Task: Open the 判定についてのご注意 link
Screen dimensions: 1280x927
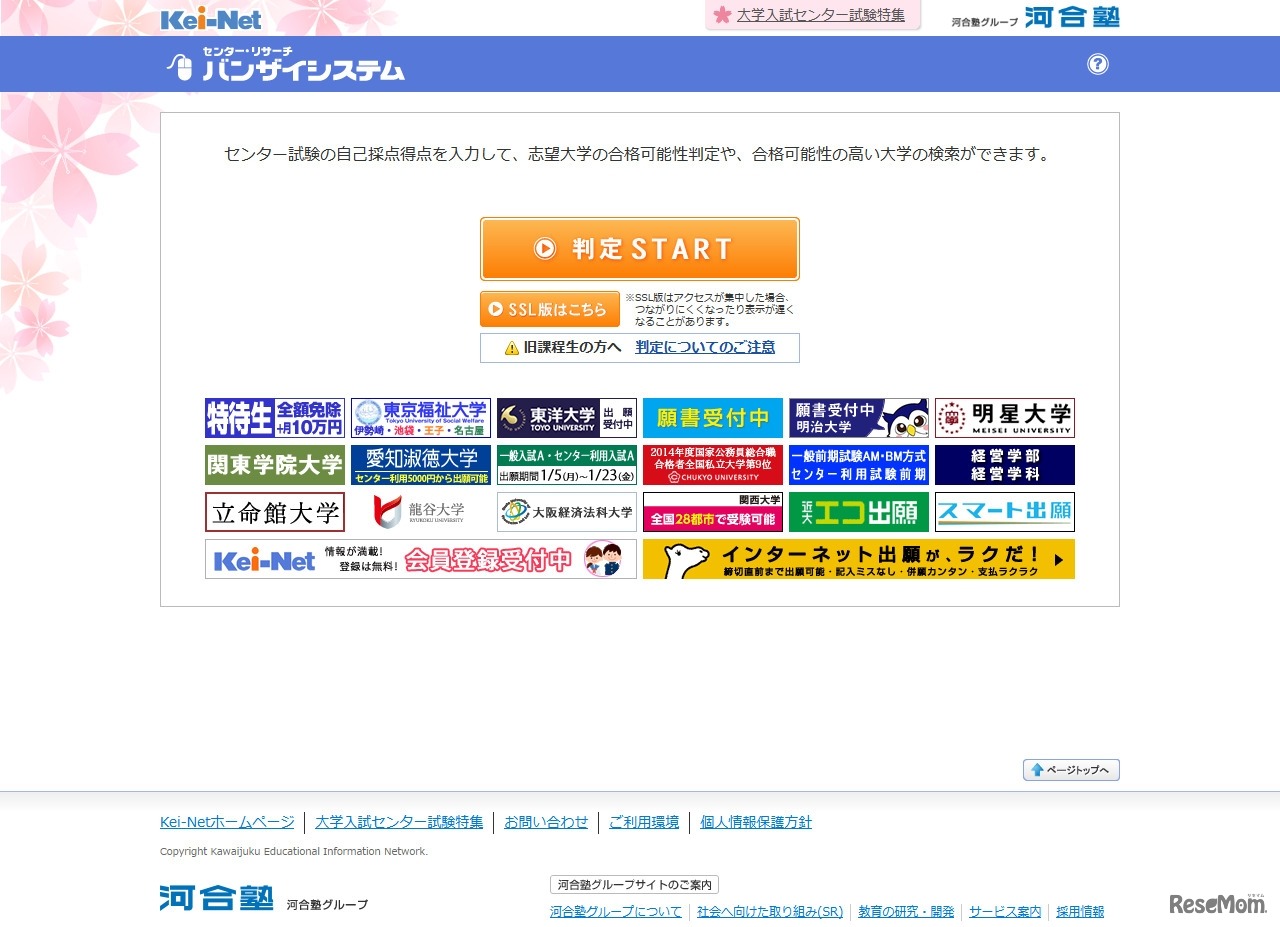Action: (x=703, y=347)
